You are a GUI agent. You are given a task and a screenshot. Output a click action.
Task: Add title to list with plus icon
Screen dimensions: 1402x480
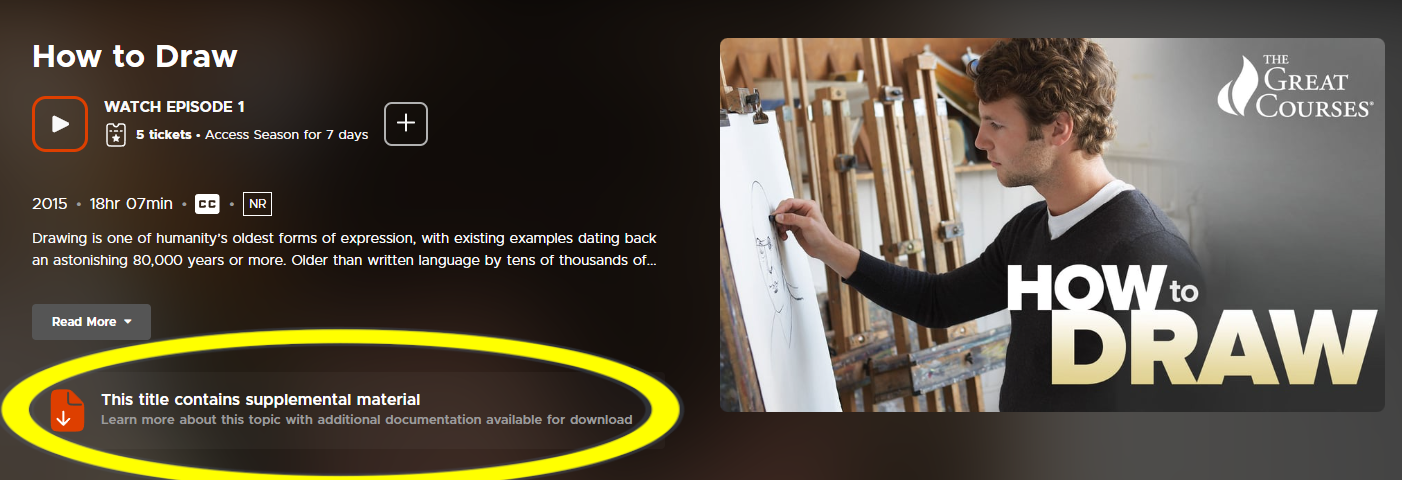pyautogui.click(x=406, y=124)
